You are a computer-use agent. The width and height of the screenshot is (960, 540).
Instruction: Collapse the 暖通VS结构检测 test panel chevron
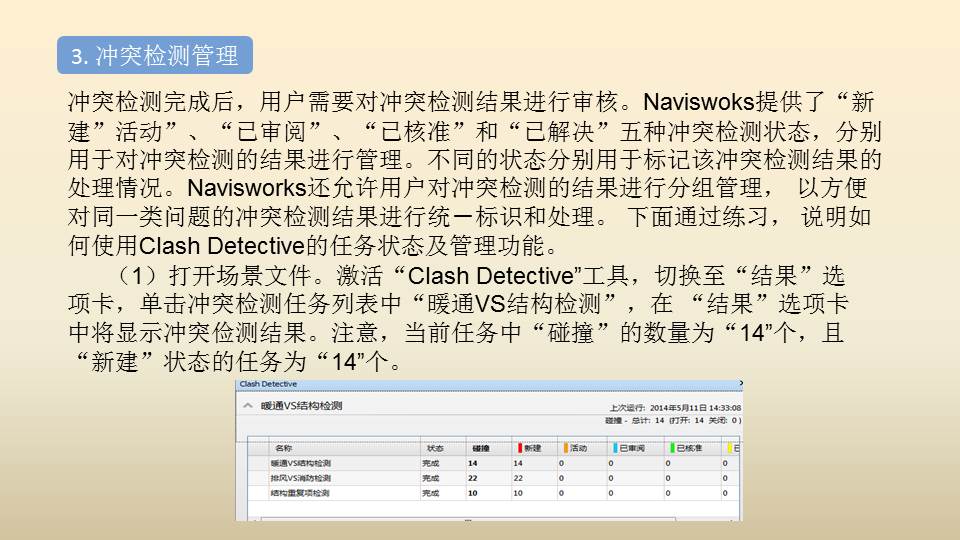(247, 405)
